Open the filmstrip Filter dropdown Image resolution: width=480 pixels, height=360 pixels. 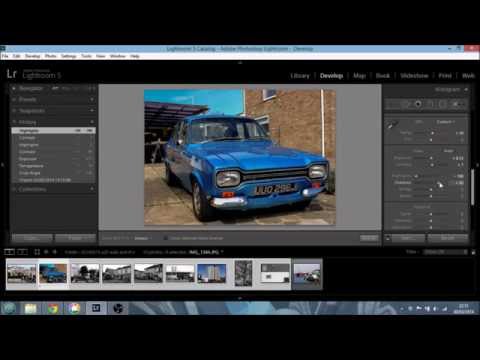pos(445,252)
